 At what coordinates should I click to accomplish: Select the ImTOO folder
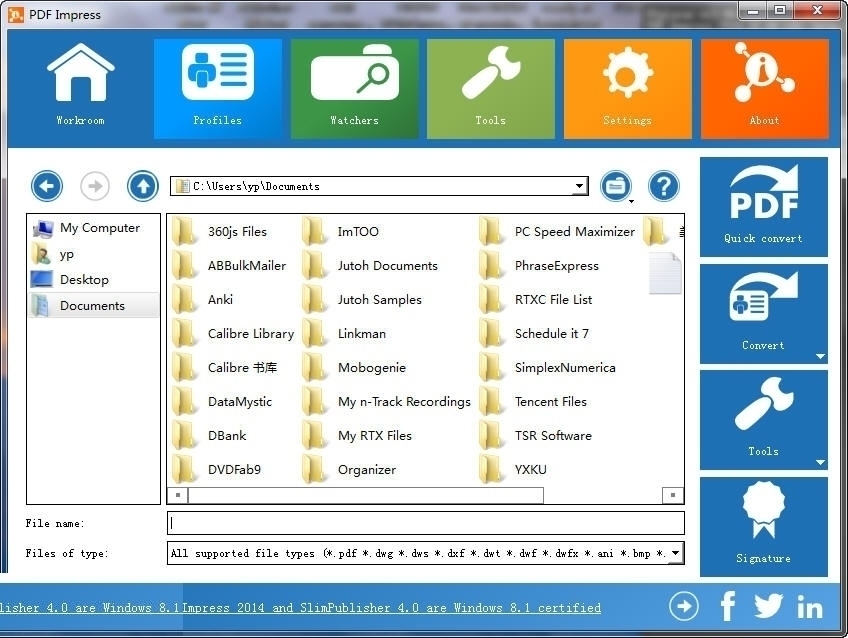coord(341,231)
